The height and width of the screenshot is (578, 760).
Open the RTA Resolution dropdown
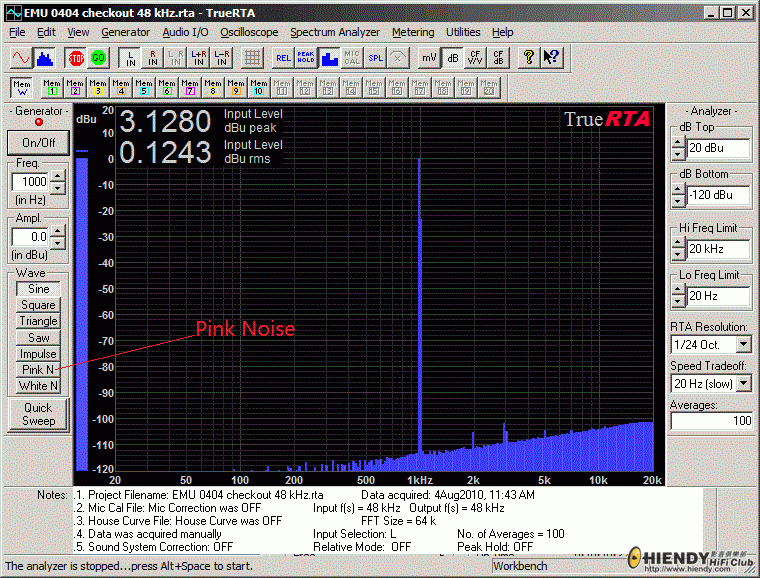tap(744, 344)
